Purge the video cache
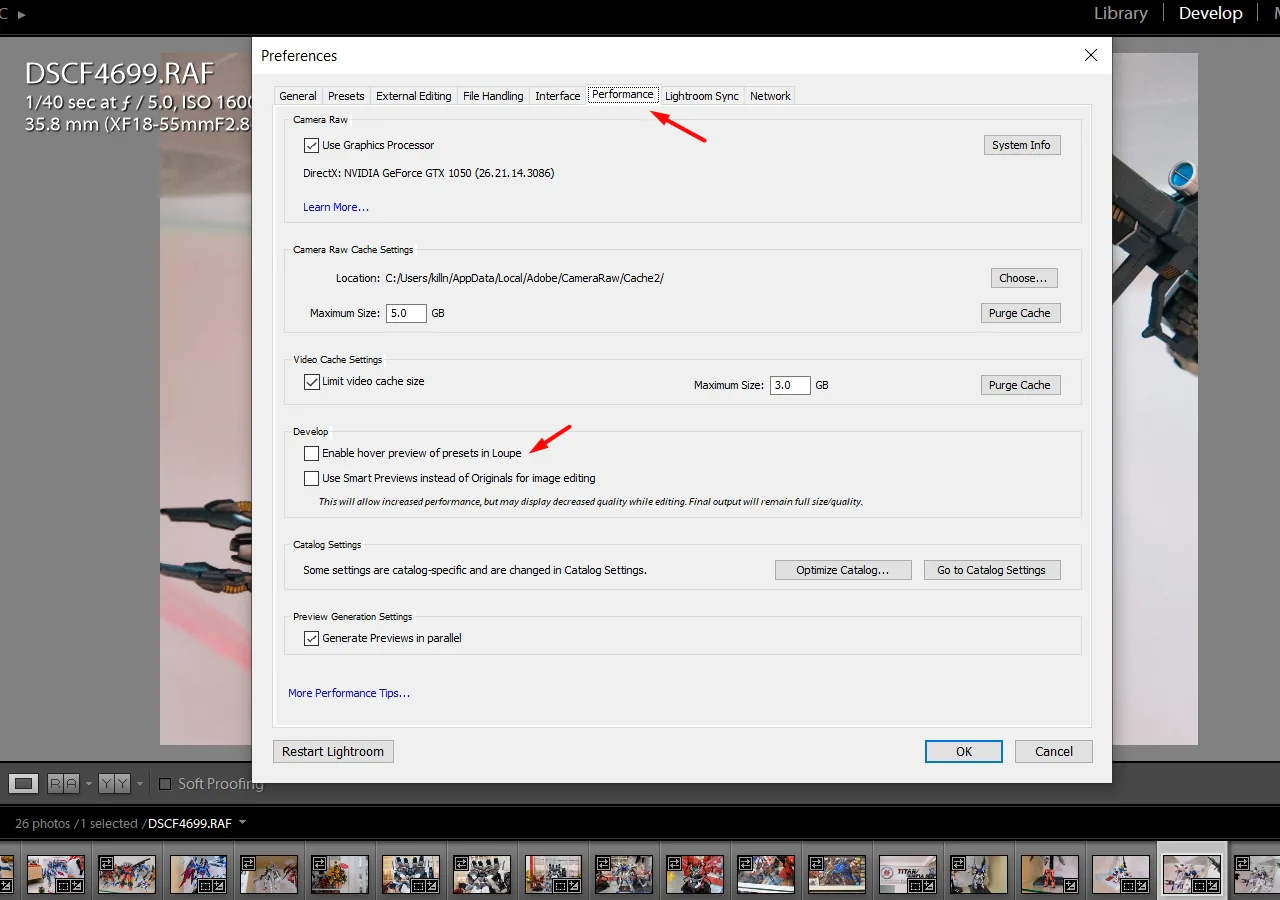 1019,385
